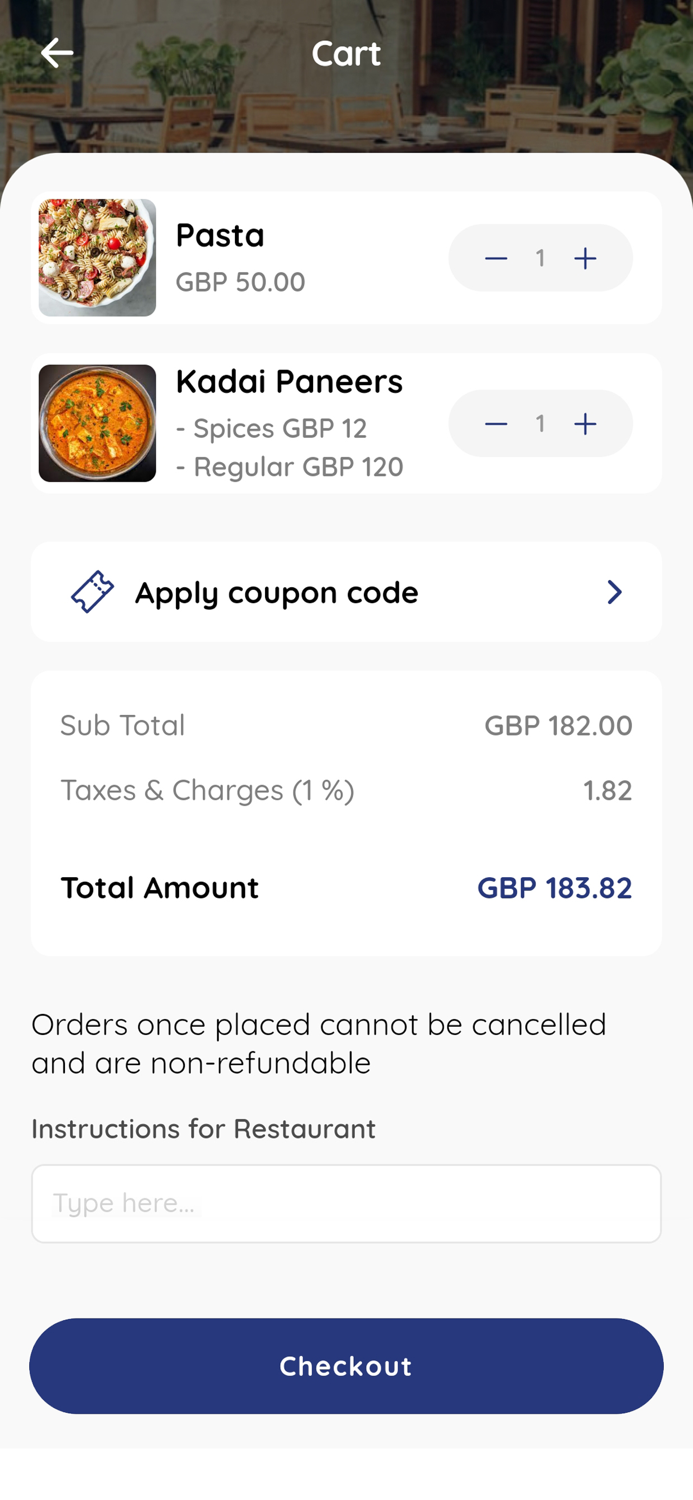
Task: Click the Sub Total row
Action: tap(346, 725)
